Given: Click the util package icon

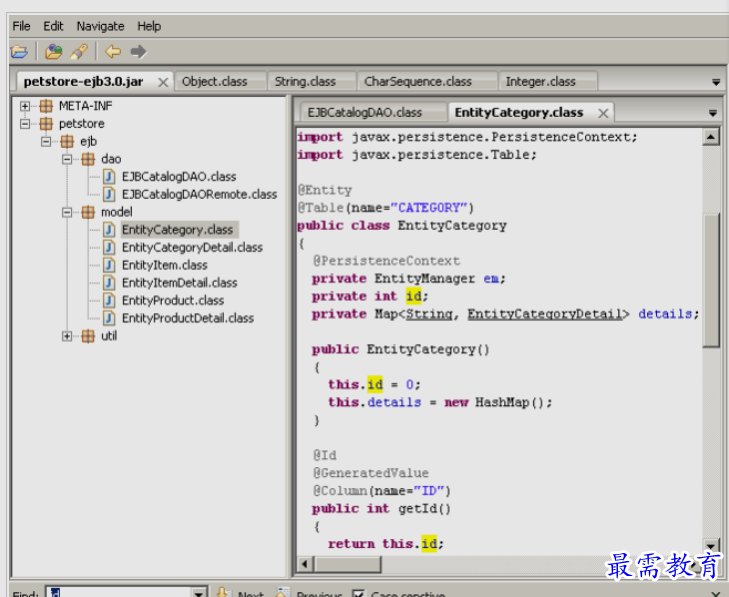Looking at the screenshot, I should [88, 336].
